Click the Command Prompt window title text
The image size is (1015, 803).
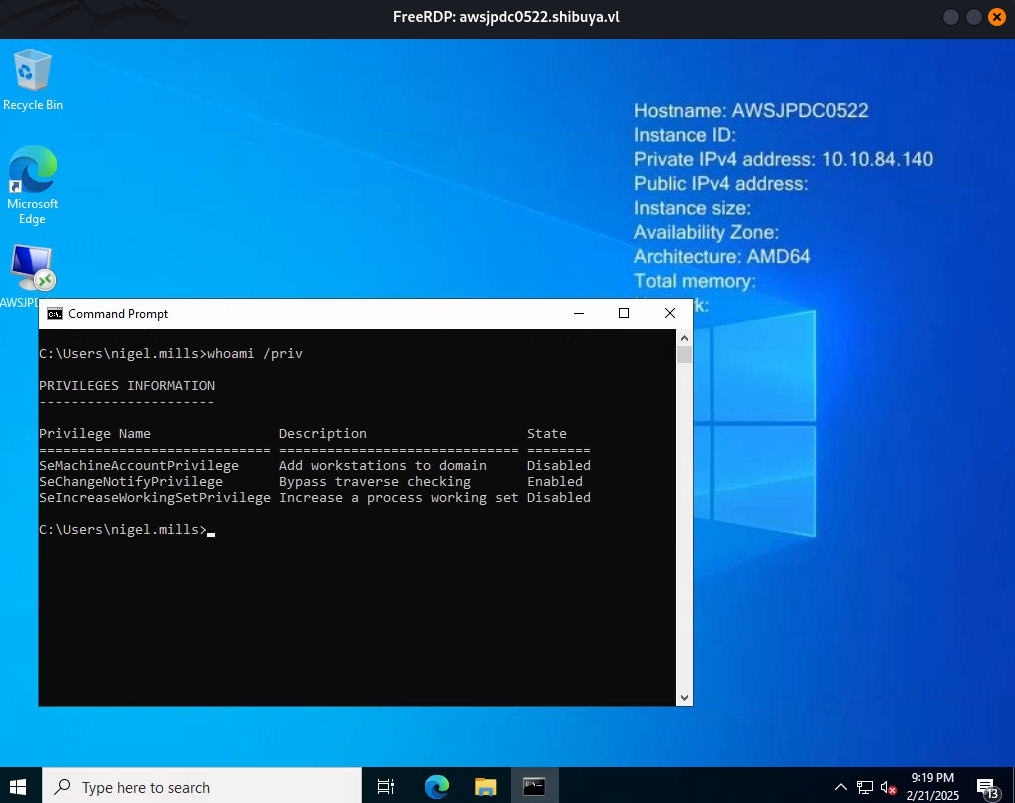point(118,314)
